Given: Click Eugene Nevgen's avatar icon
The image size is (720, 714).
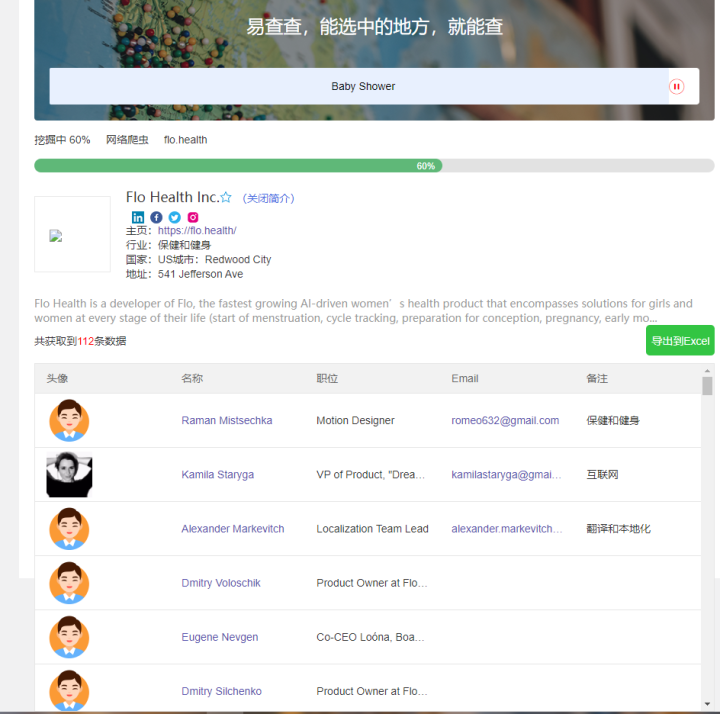Looking at the screenshot, I should point(69,637).
